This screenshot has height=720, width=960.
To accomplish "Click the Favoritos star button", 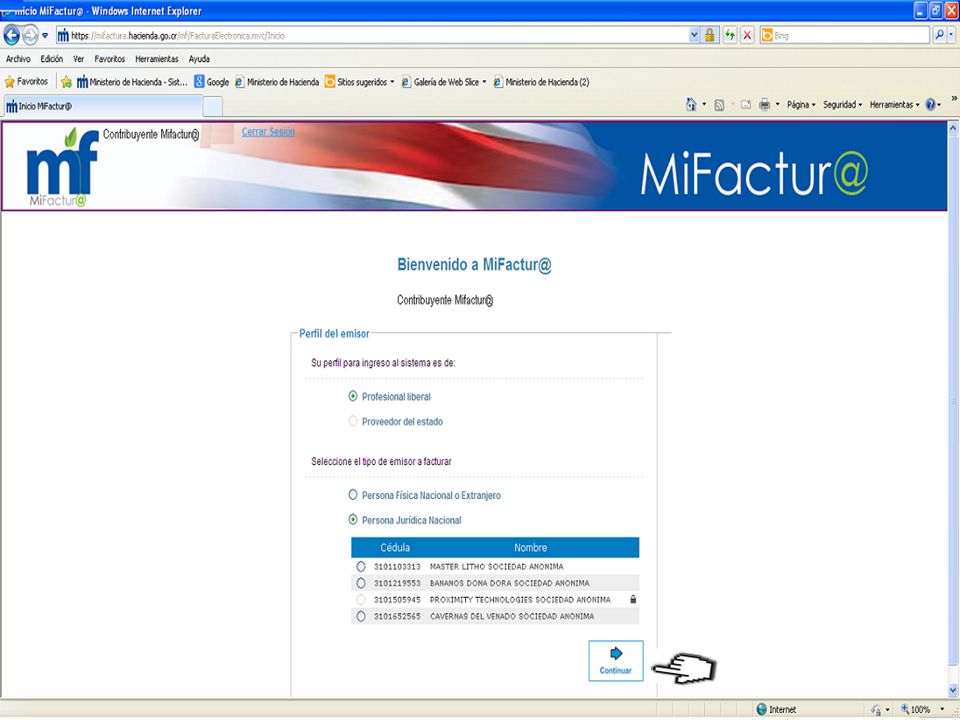I will 26,81.
